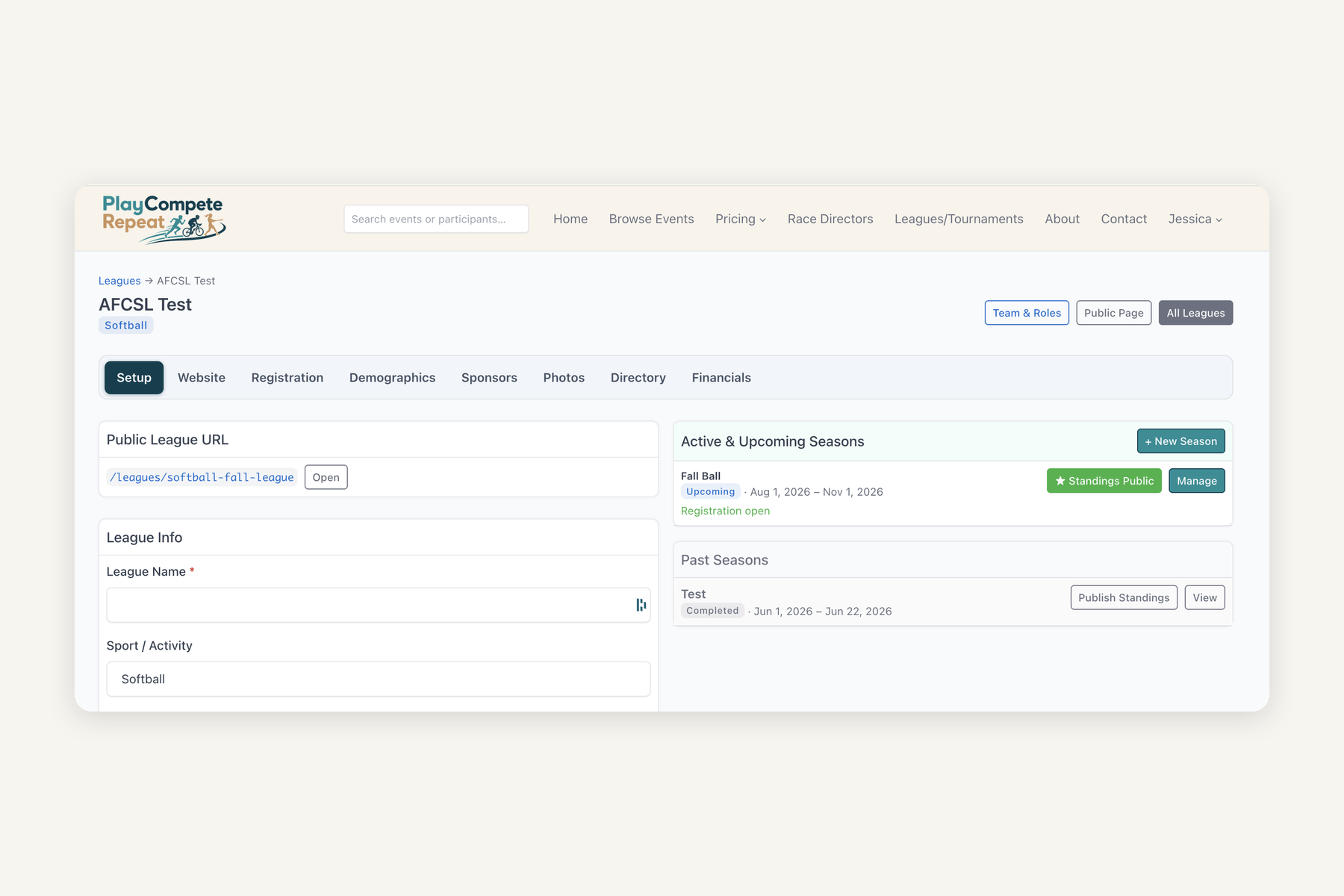Open the Jessica account dropdown
Viewport: 1344px width, 896px height.
(x=1195, y=219)
